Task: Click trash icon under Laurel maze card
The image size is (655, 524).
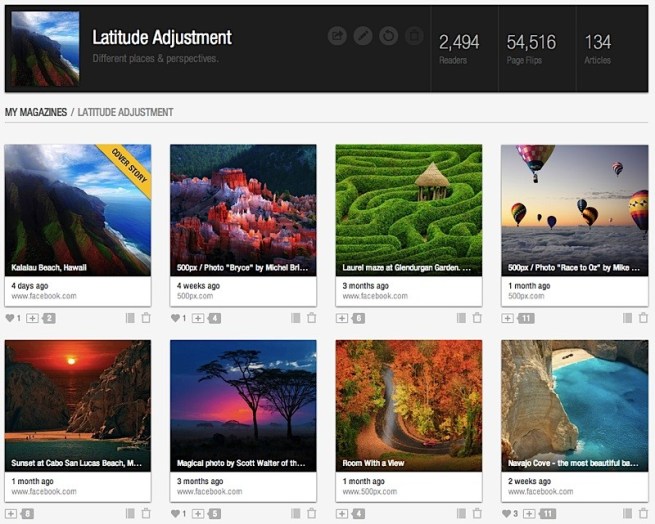Action: (x=477, y=318)
